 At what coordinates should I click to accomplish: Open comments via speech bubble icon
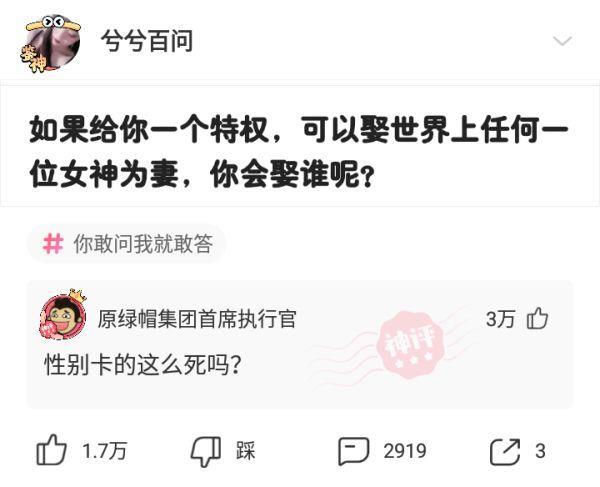click(x=354, y=451)
